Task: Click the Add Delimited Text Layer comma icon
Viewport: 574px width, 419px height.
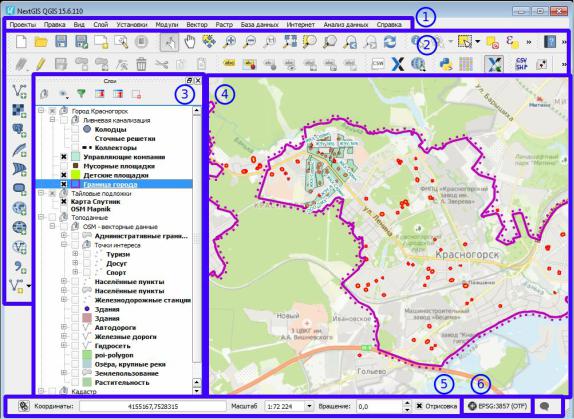Action: point(19,266)
